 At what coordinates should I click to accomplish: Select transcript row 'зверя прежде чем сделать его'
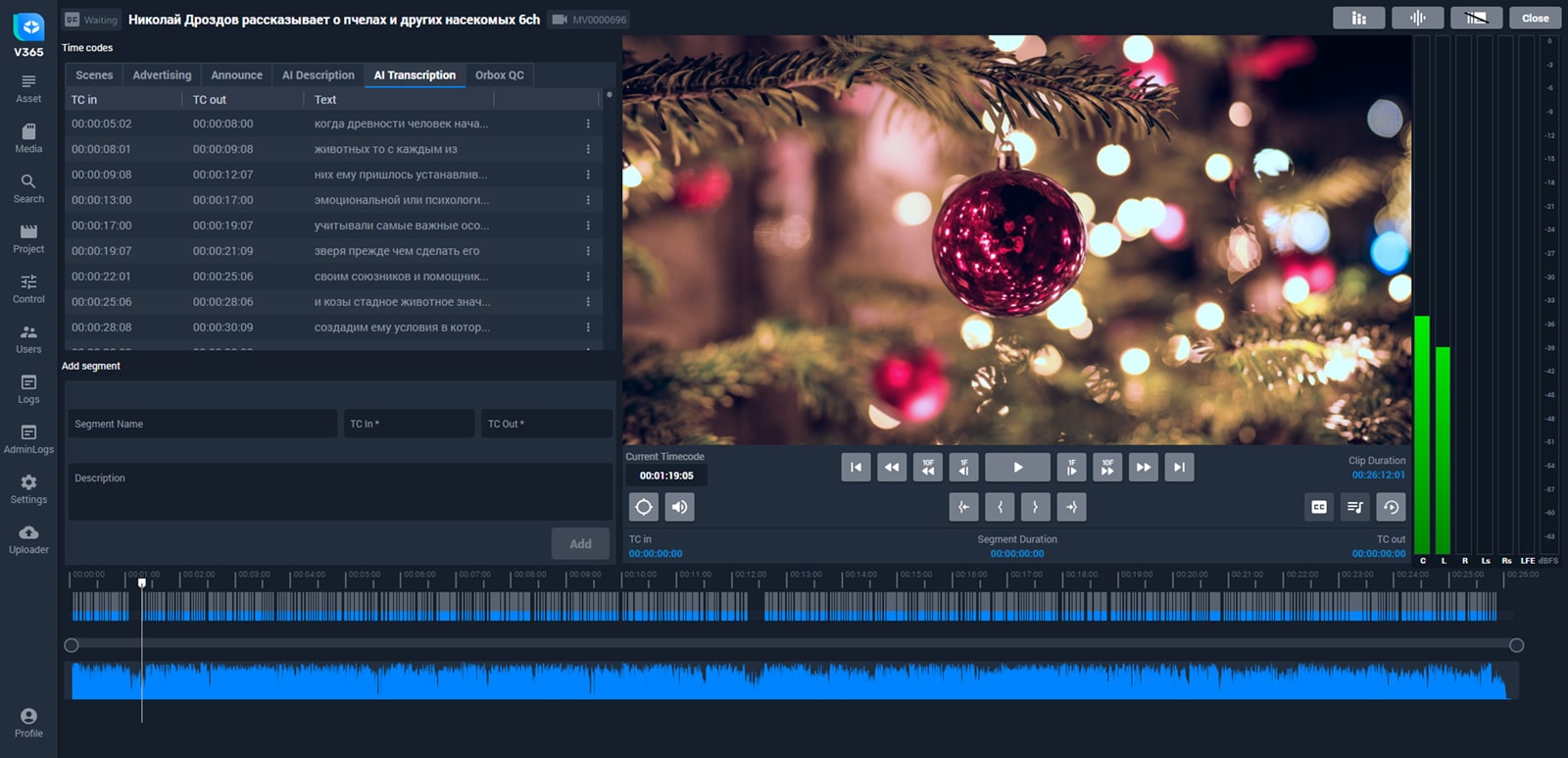pyautogui.click(x=333, y=251)
